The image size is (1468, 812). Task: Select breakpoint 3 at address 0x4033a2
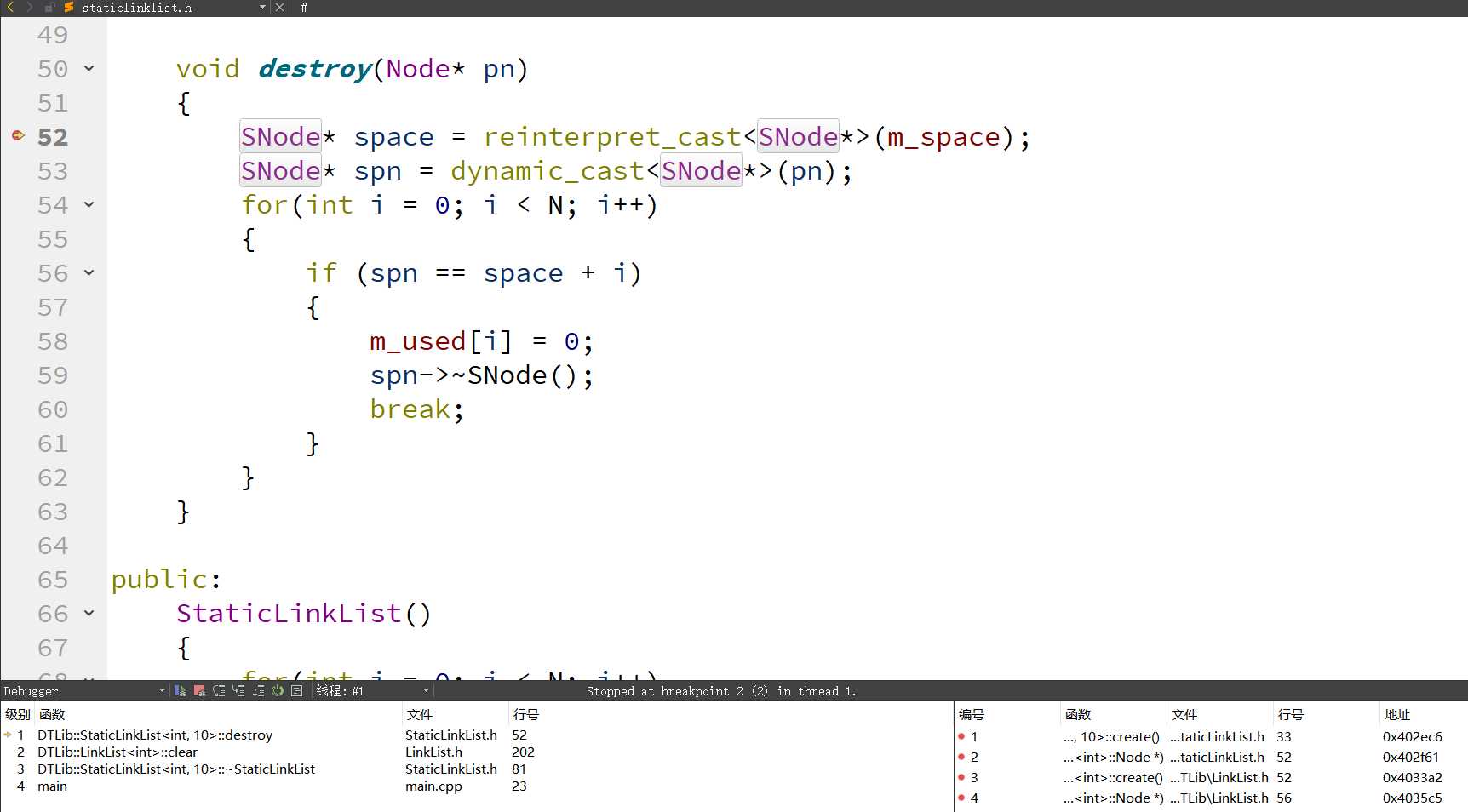(1209, 778)
